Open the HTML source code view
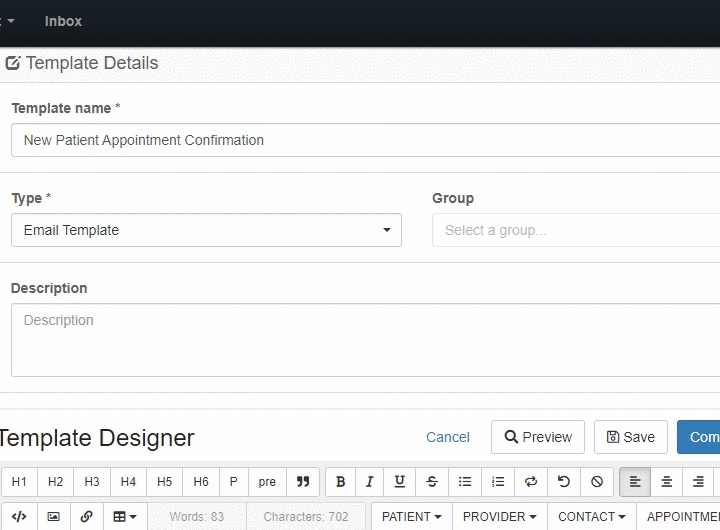The height and width of the screenshot is (530, 720). pos(19,517)
